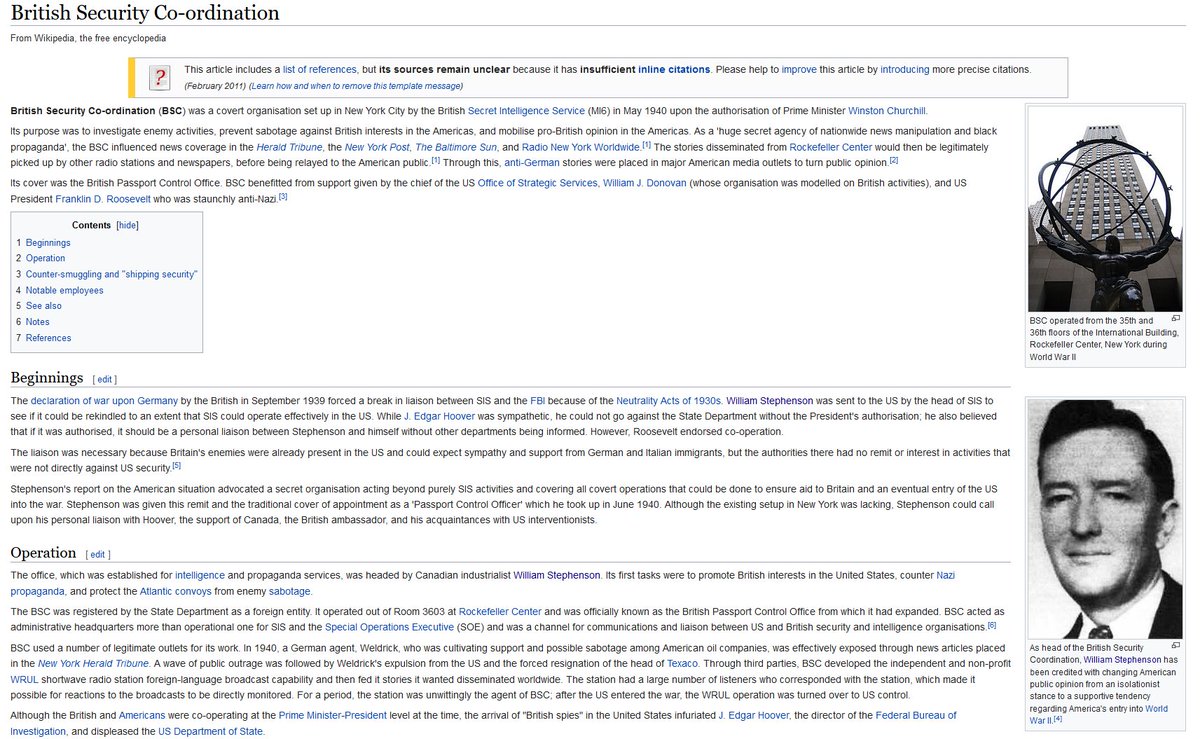Enlarge the Rockefeller Center photo caption icon
1200x739 pixels.
(x=1176, y=318)
